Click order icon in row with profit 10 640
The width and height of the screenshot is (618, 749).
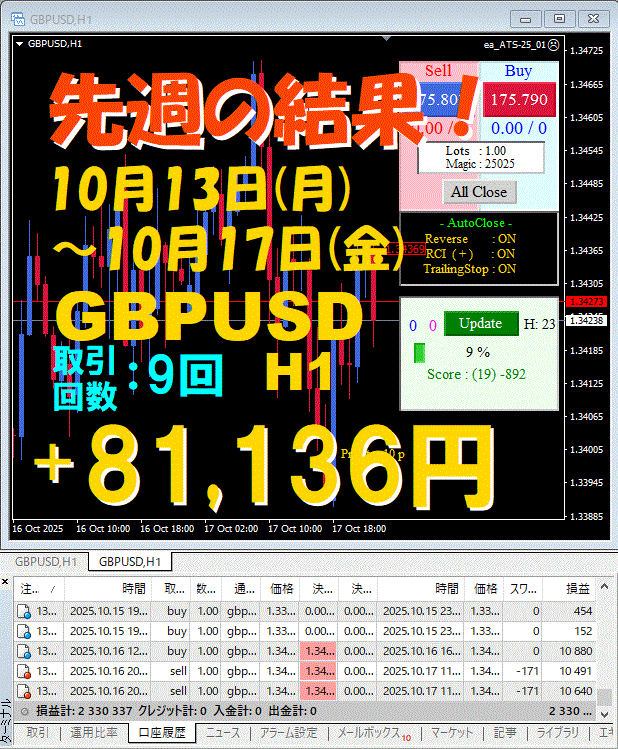(24, 692)
